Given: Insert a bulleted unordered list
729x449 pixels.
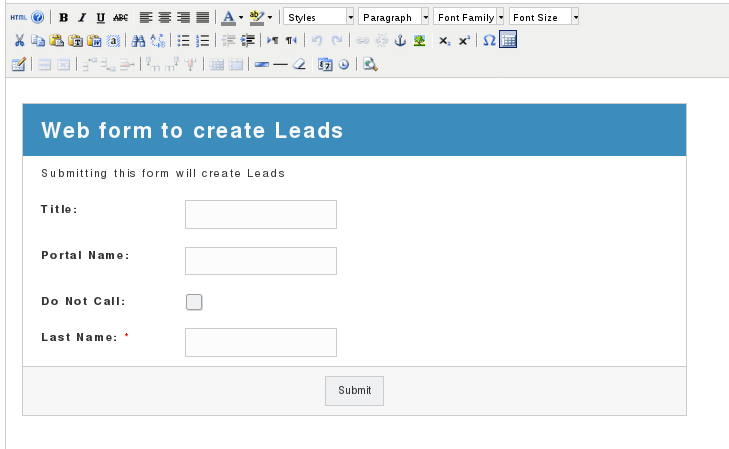Looking at the screenshot, I should [183, 41].
